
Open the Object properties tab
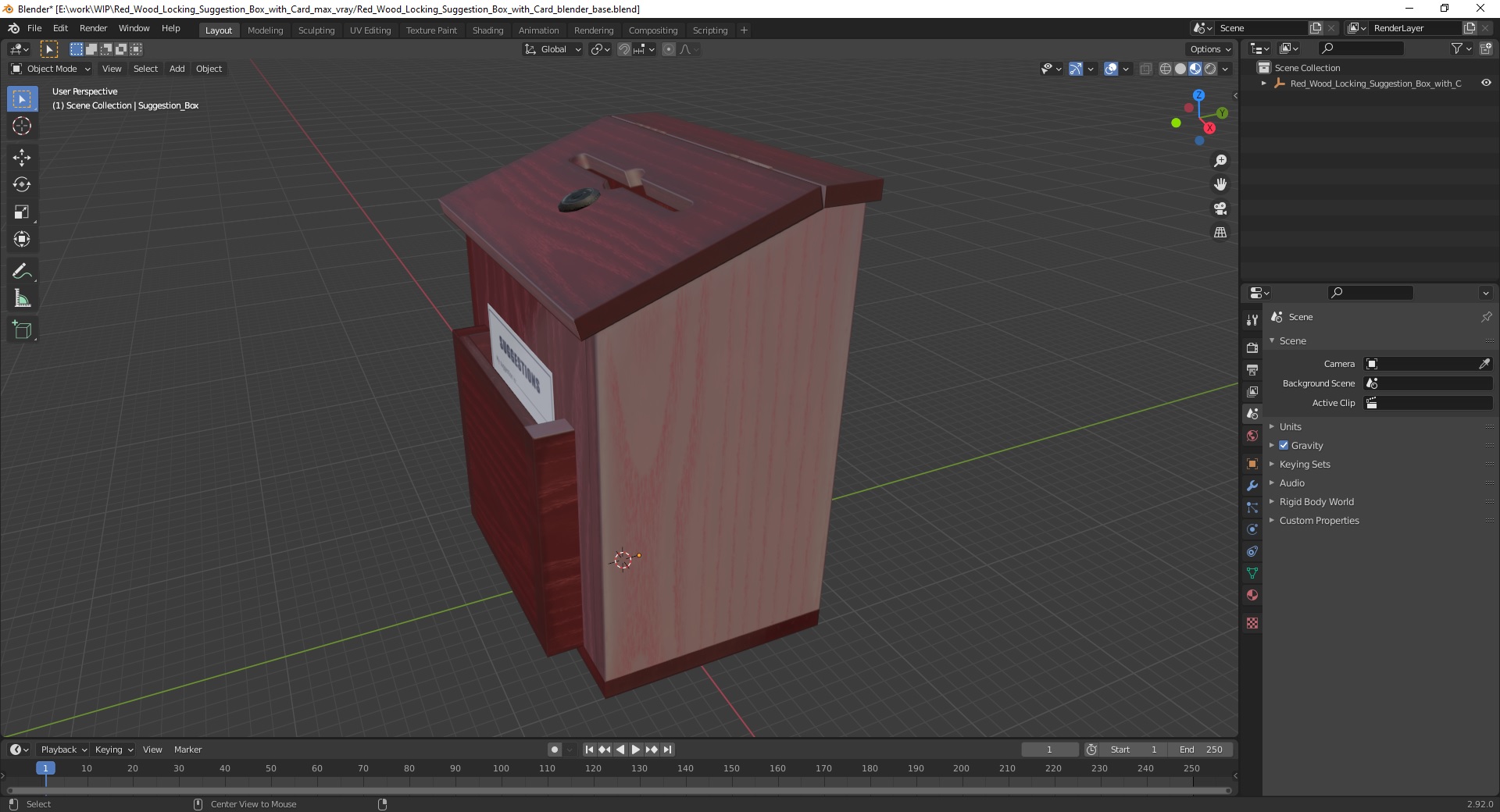tap(1252, 463)
